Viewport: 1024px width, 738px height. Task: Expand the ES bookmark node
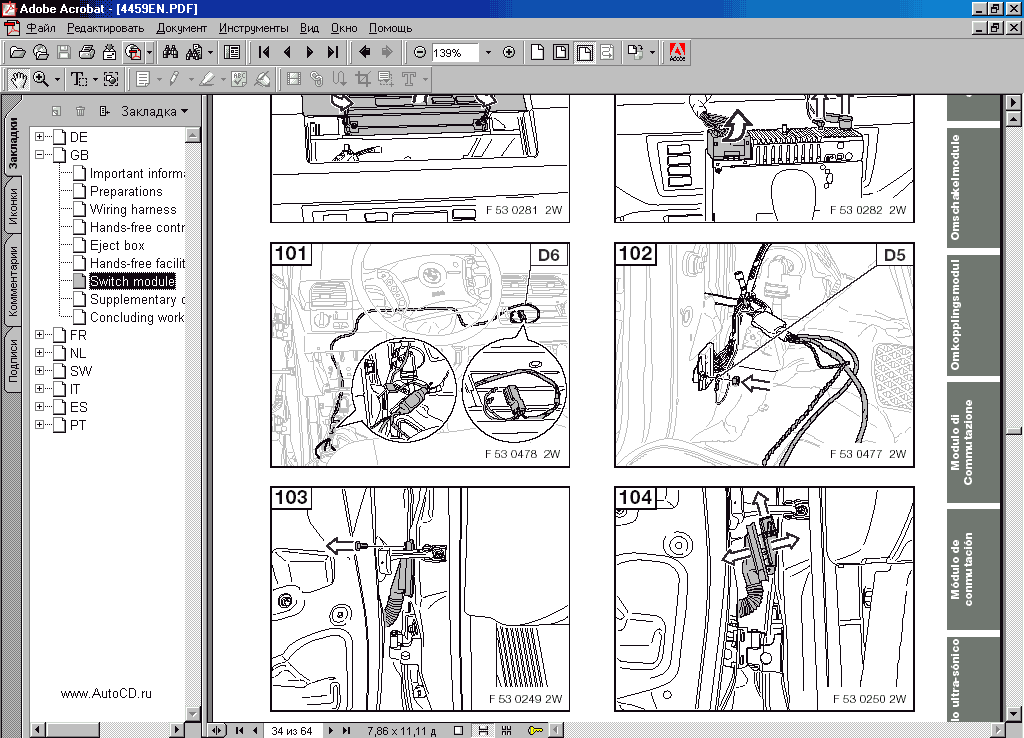click(39, 406)
